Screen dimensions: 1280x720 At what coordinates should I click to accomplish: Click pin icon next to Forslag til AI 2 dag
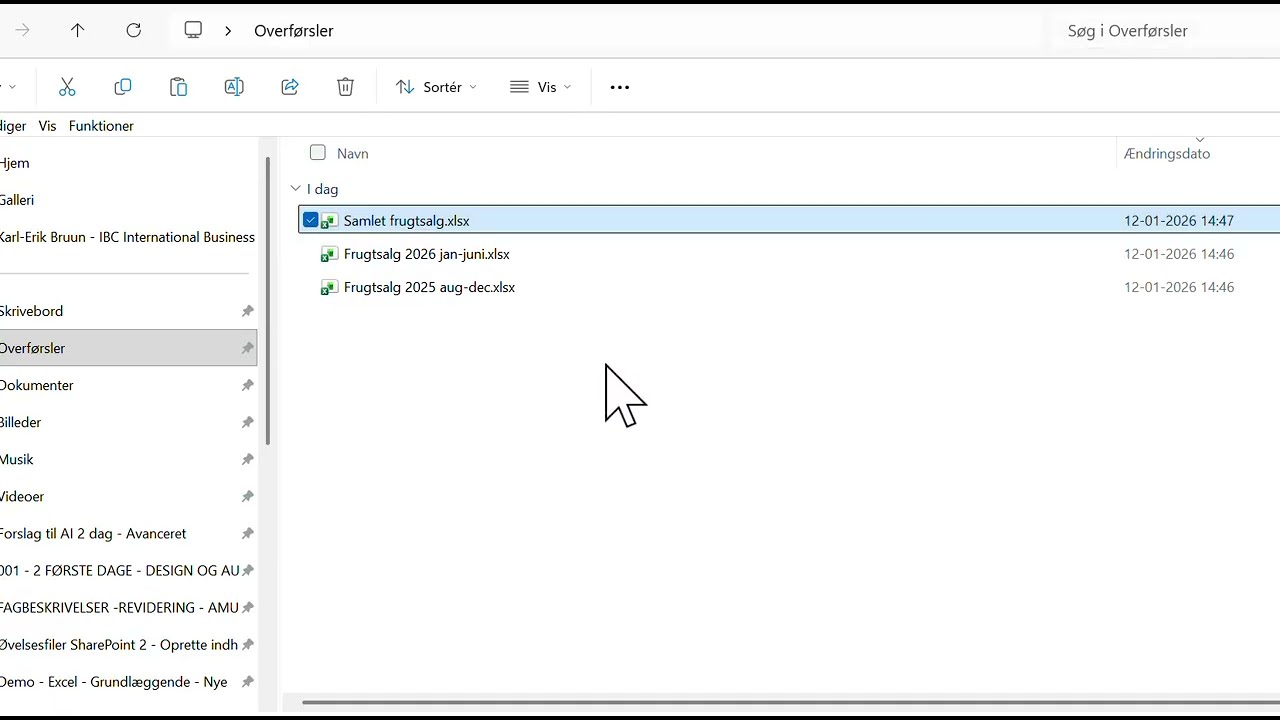[x=247, y=533]
